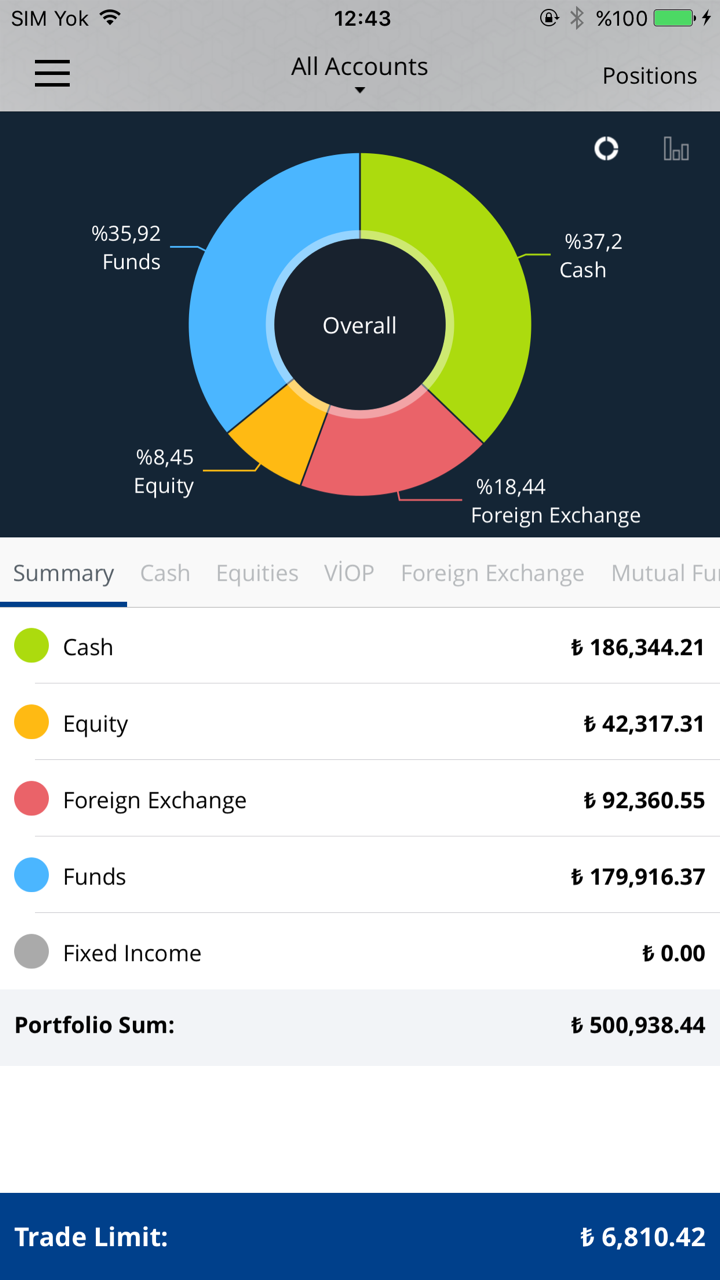Tap the green Cash color dot

point(32,646)
